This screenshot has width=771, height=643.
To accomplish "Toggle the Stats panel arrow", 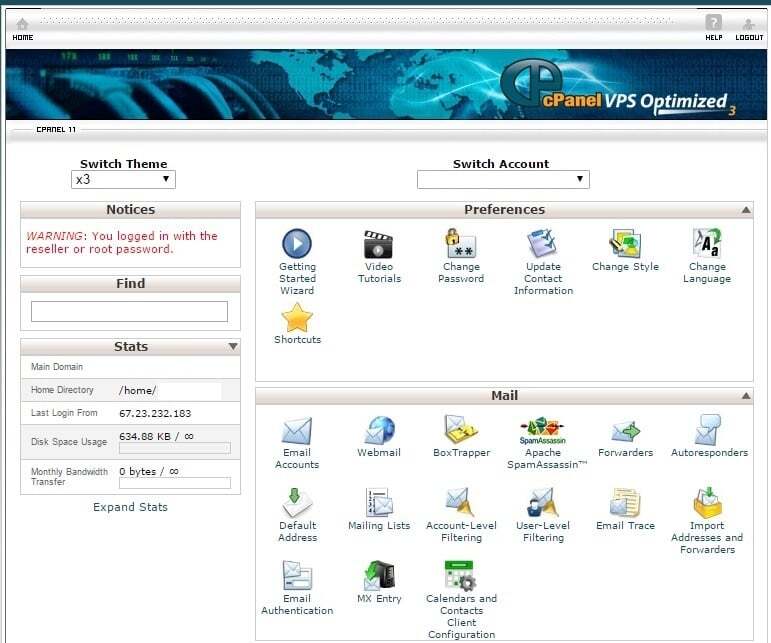I will coord(233,347).
